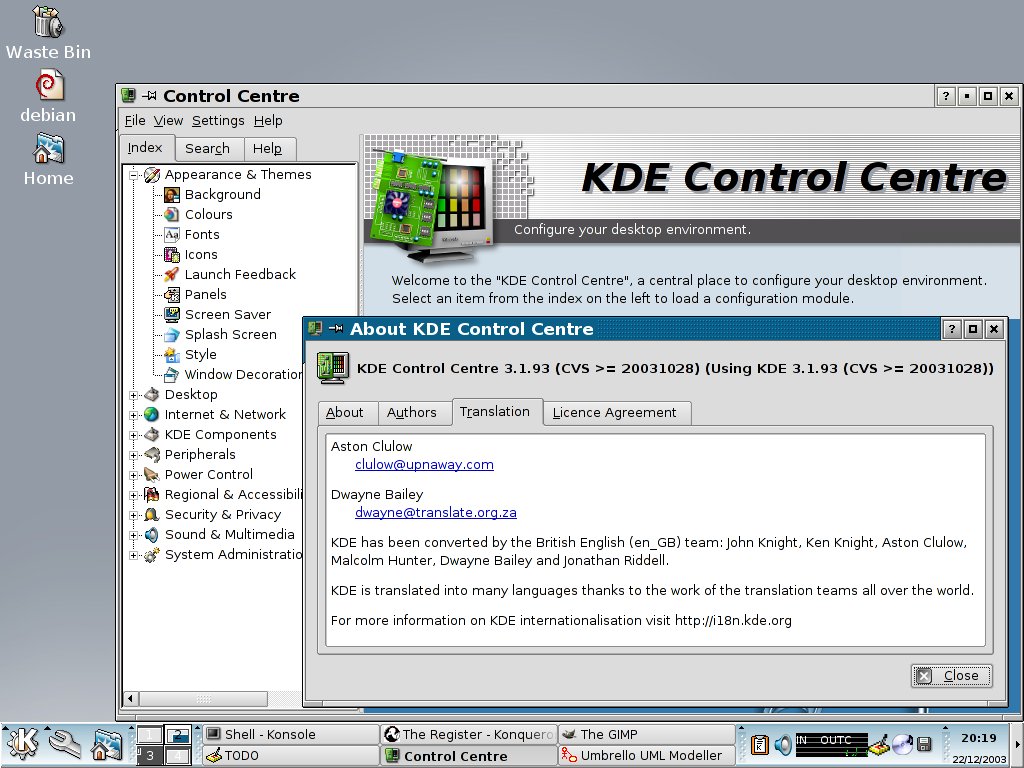Switch to the Search tab

point(208,149)
